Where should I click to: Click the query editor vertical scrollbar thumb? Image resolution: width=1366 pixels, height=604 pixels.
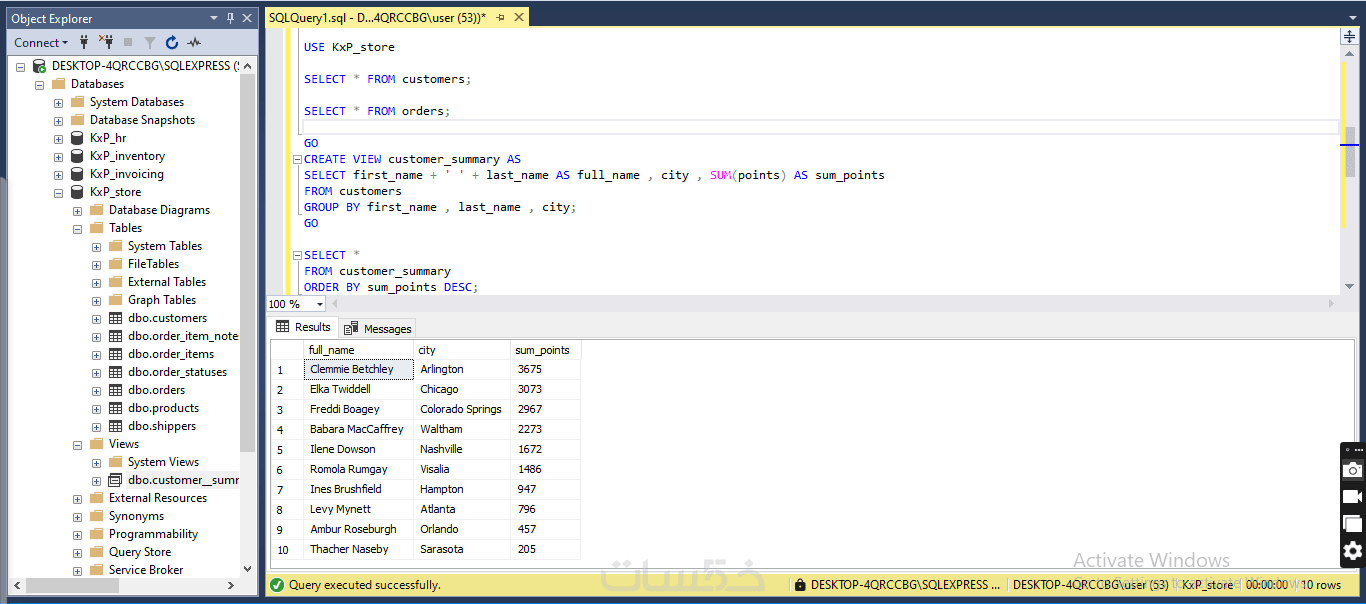pos(1349,151)
